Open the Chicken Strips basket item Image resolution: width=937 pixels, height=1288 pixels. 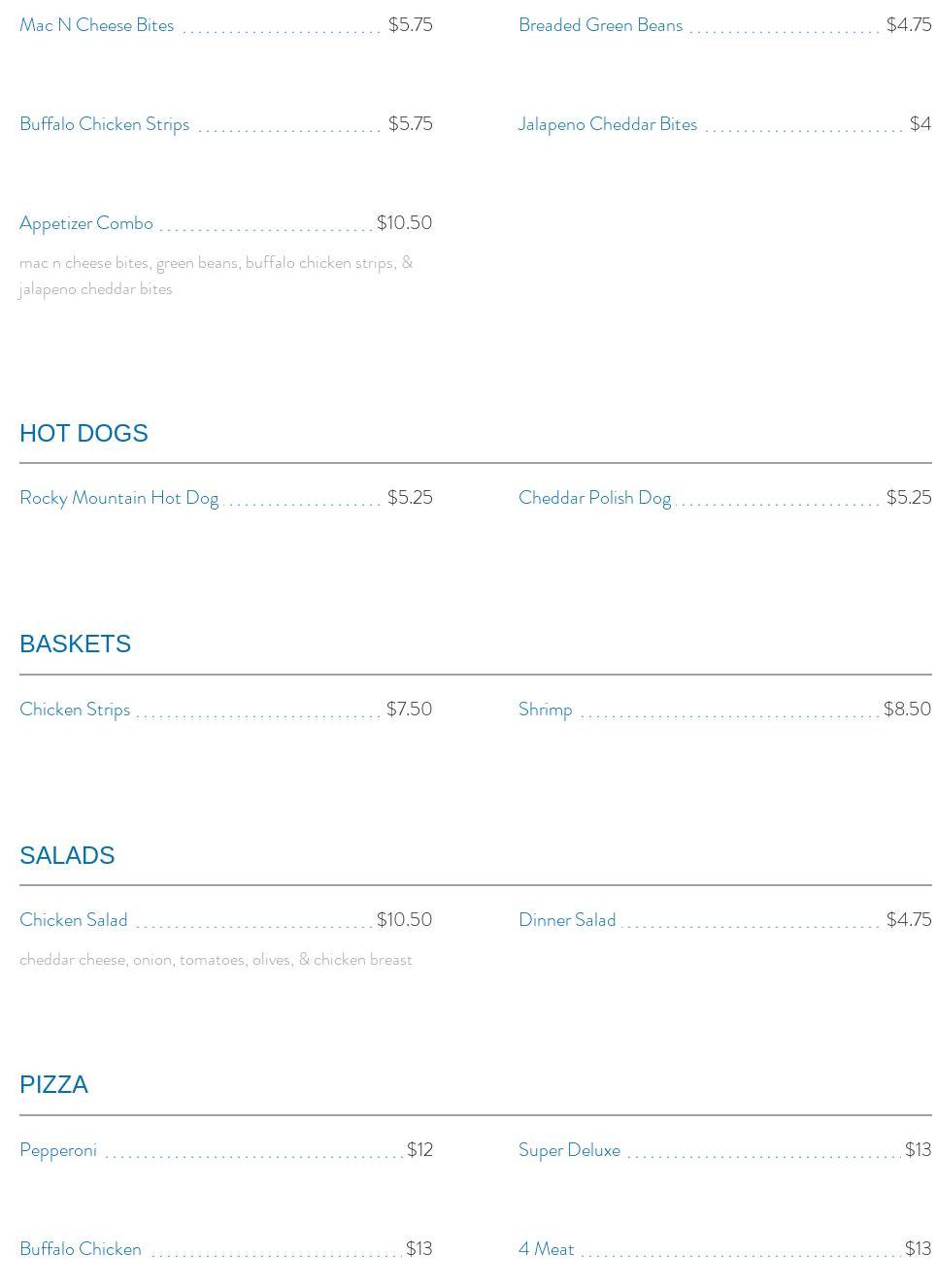pyautogui.click(x=75, y=710)
